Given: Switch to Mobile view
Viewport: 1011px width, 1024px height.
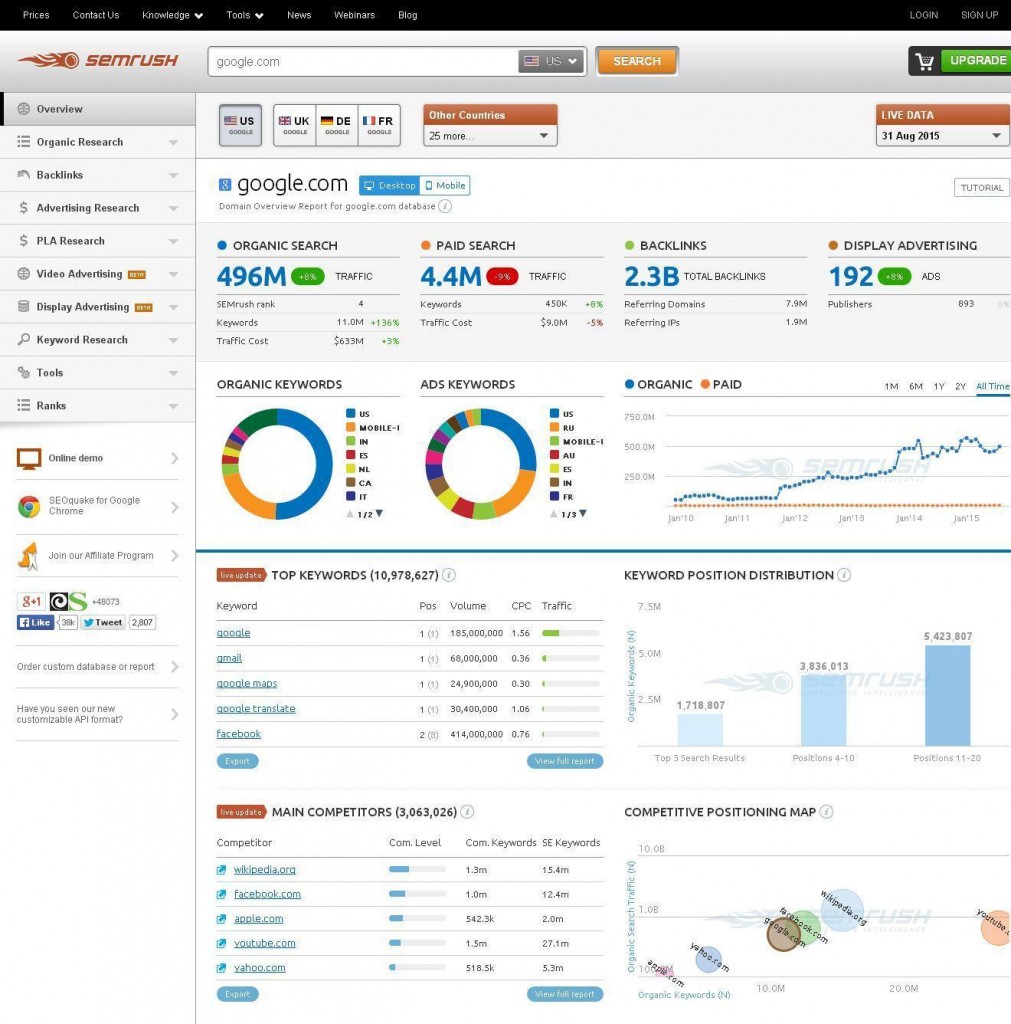Looking at the screenshot, I should click(x=445, y=185).
